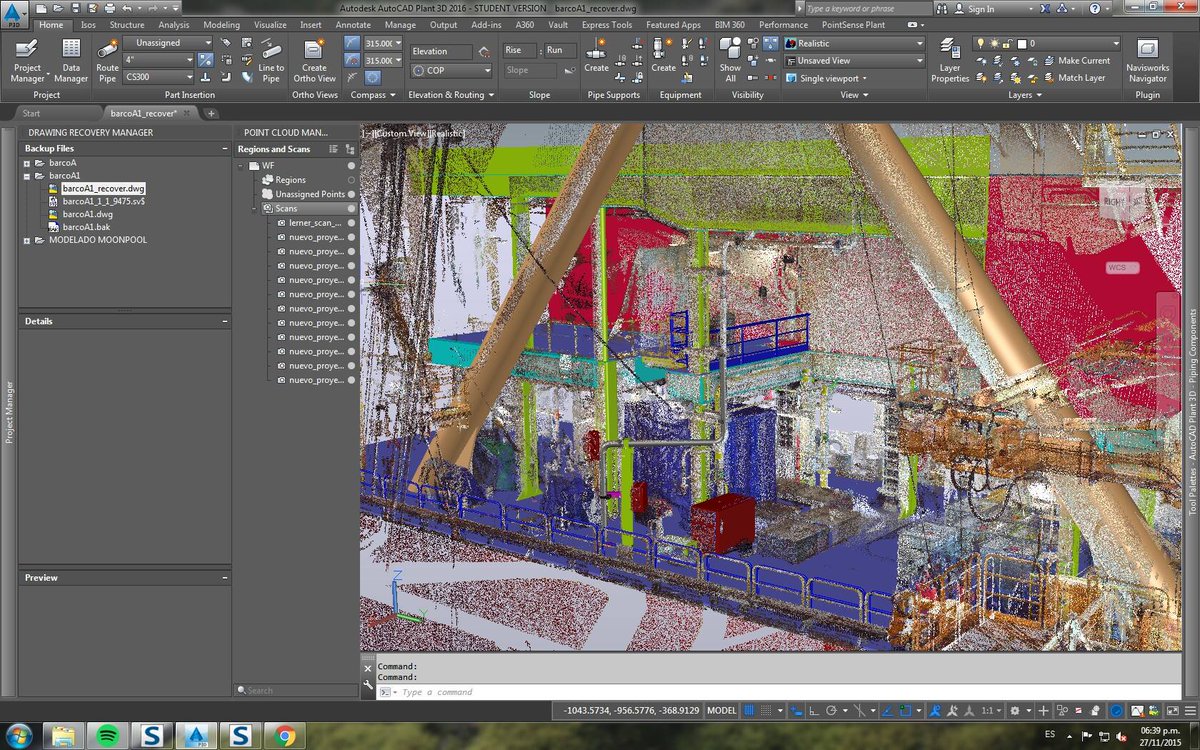The image size is (1200, 750).
Task: Open the COP routing dropdown
Action: coord(451,71)
